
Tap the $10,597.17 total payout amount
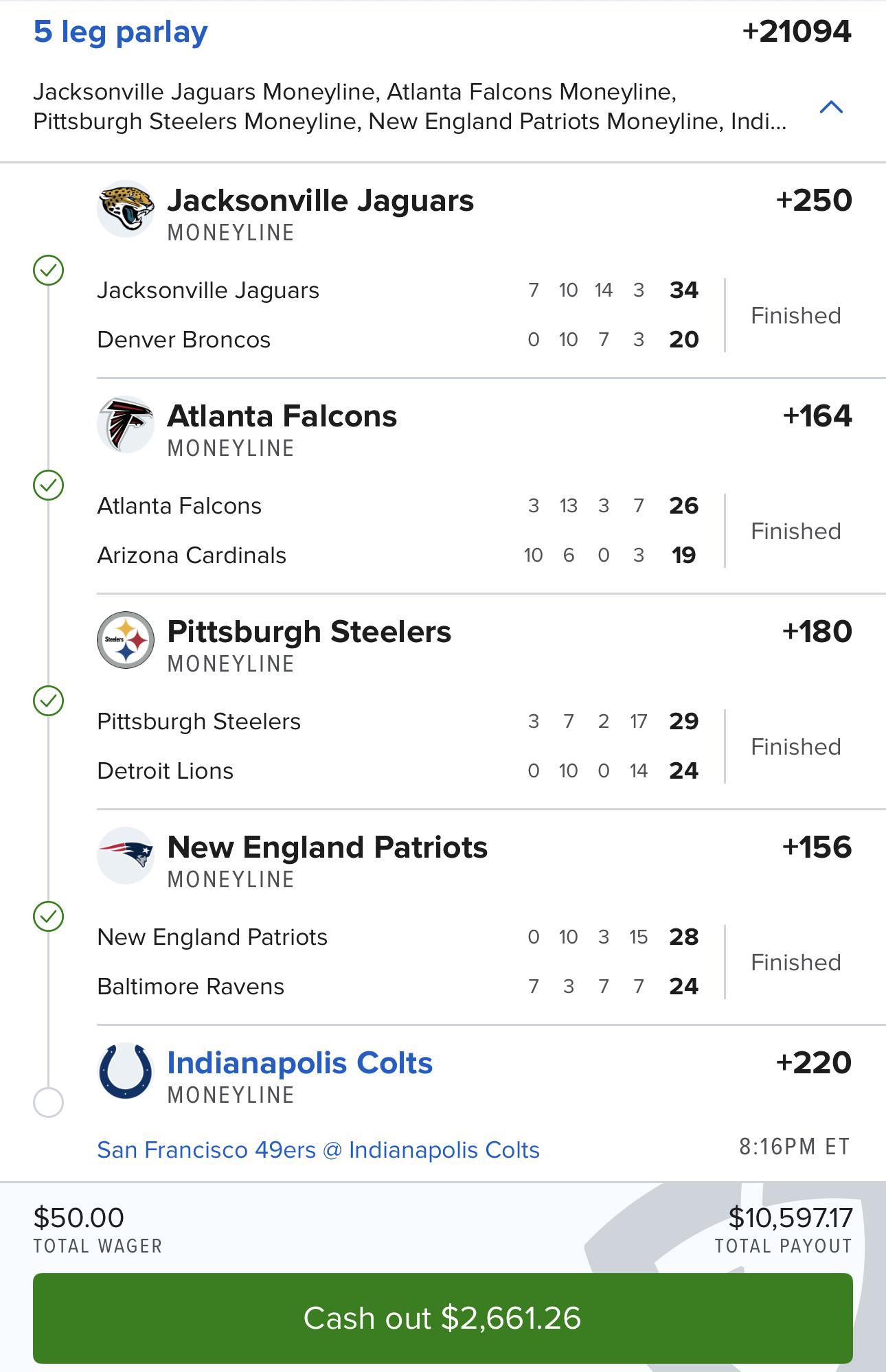[791, 1217]
